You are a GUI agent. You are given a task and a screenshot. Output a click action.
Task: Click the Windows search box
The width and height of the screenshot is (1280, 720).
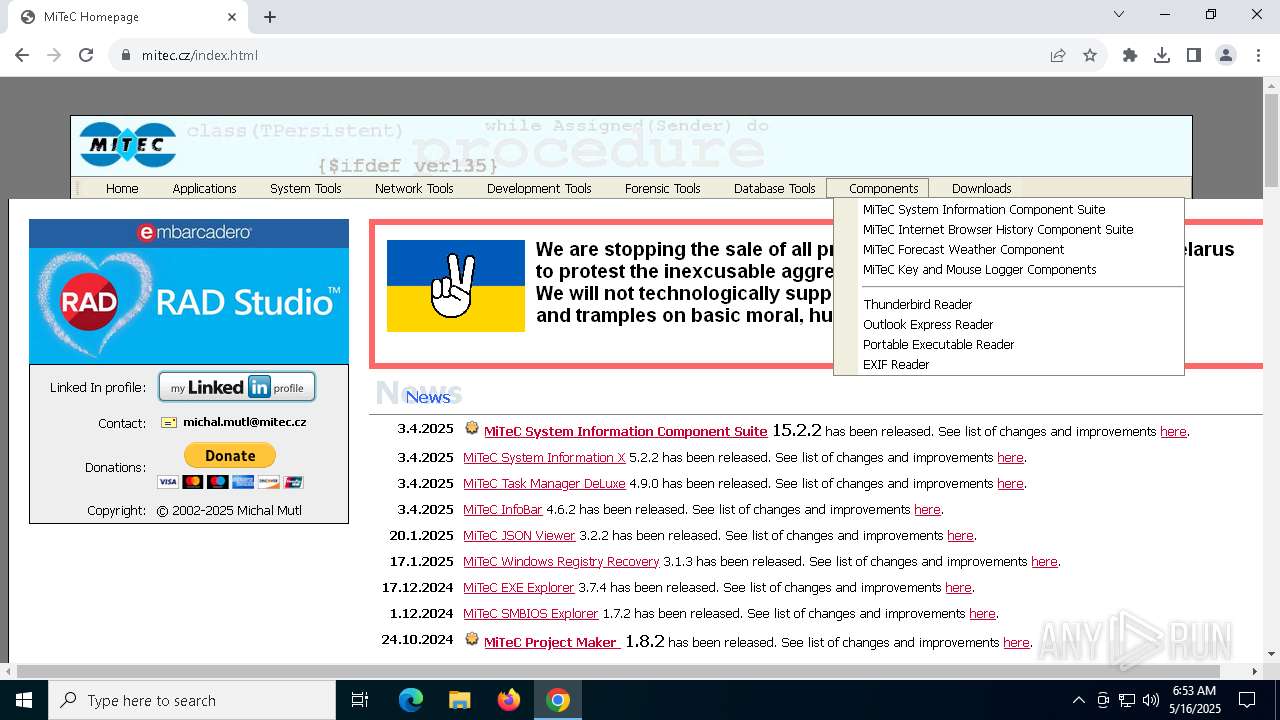point(192,700)
